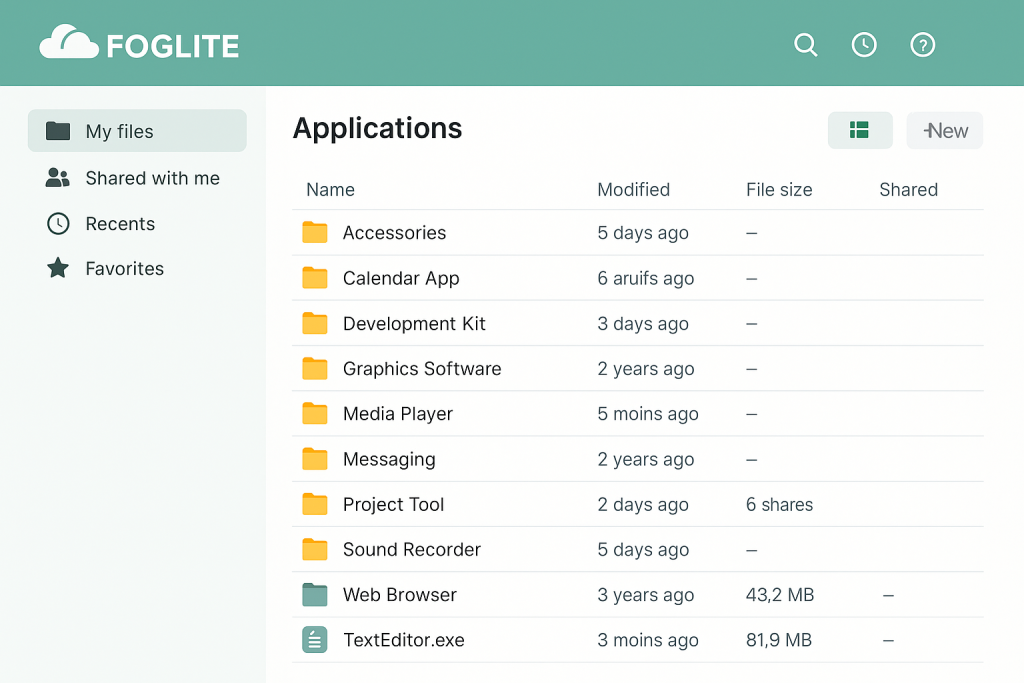Open the Development Kit folder
This screenshot has height=683, width=1024.
pyautogui.click(x=414, y=324)
